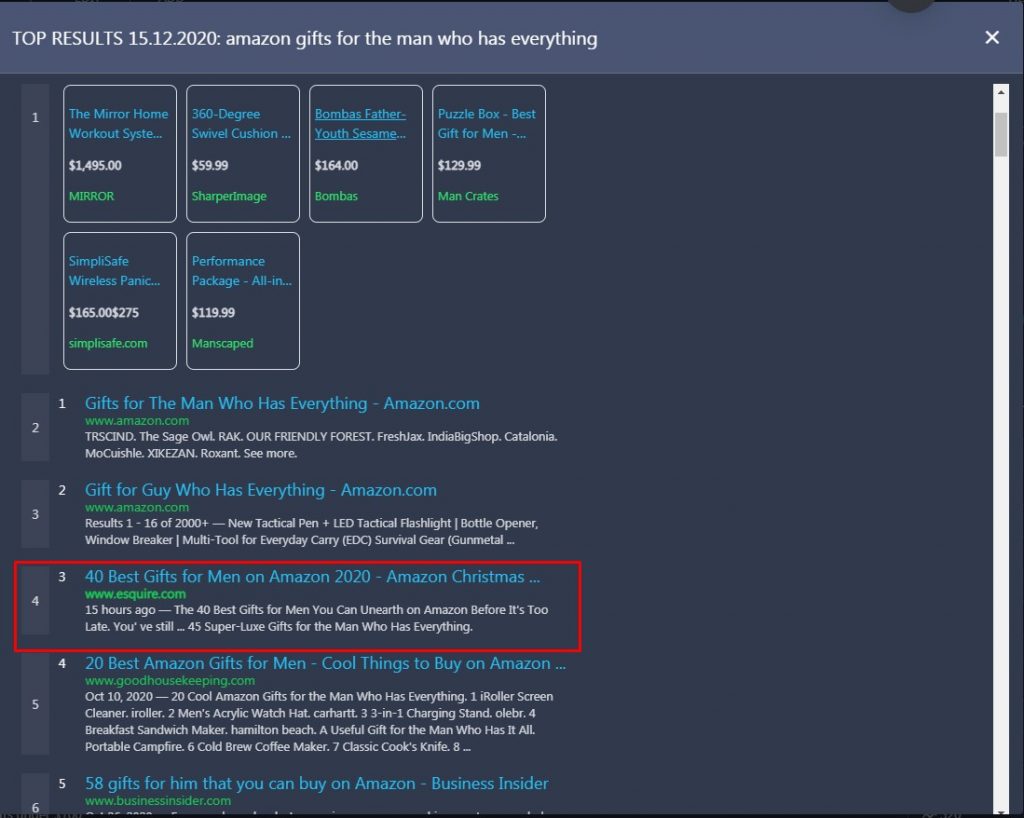This screenshot has width=1024, height=818.
Task: Click the TRSCIND Sage Owl snippet text
Action: point(321,445)
